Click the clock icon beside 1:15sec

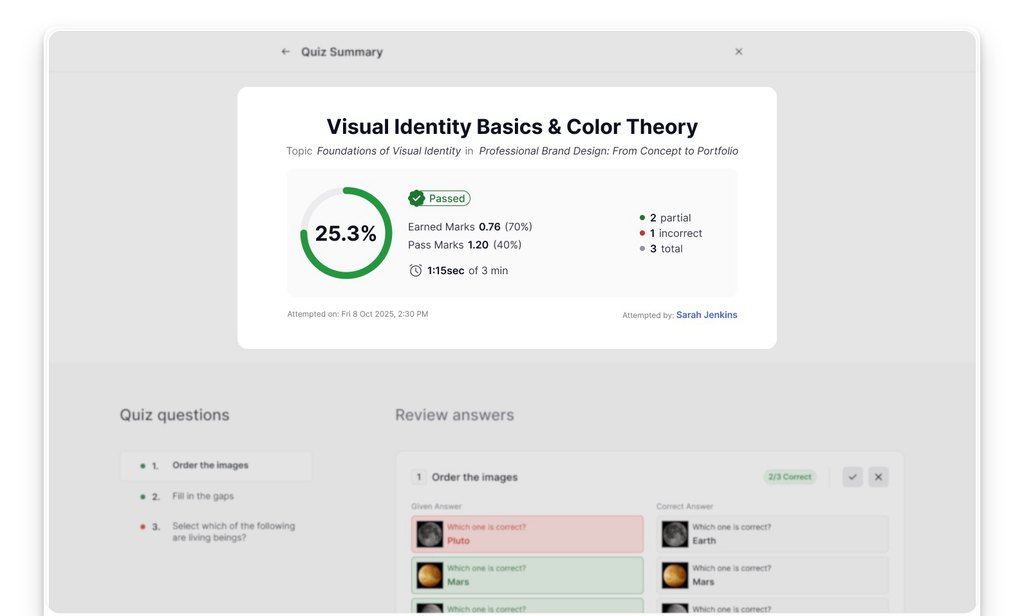coord(415,270)
